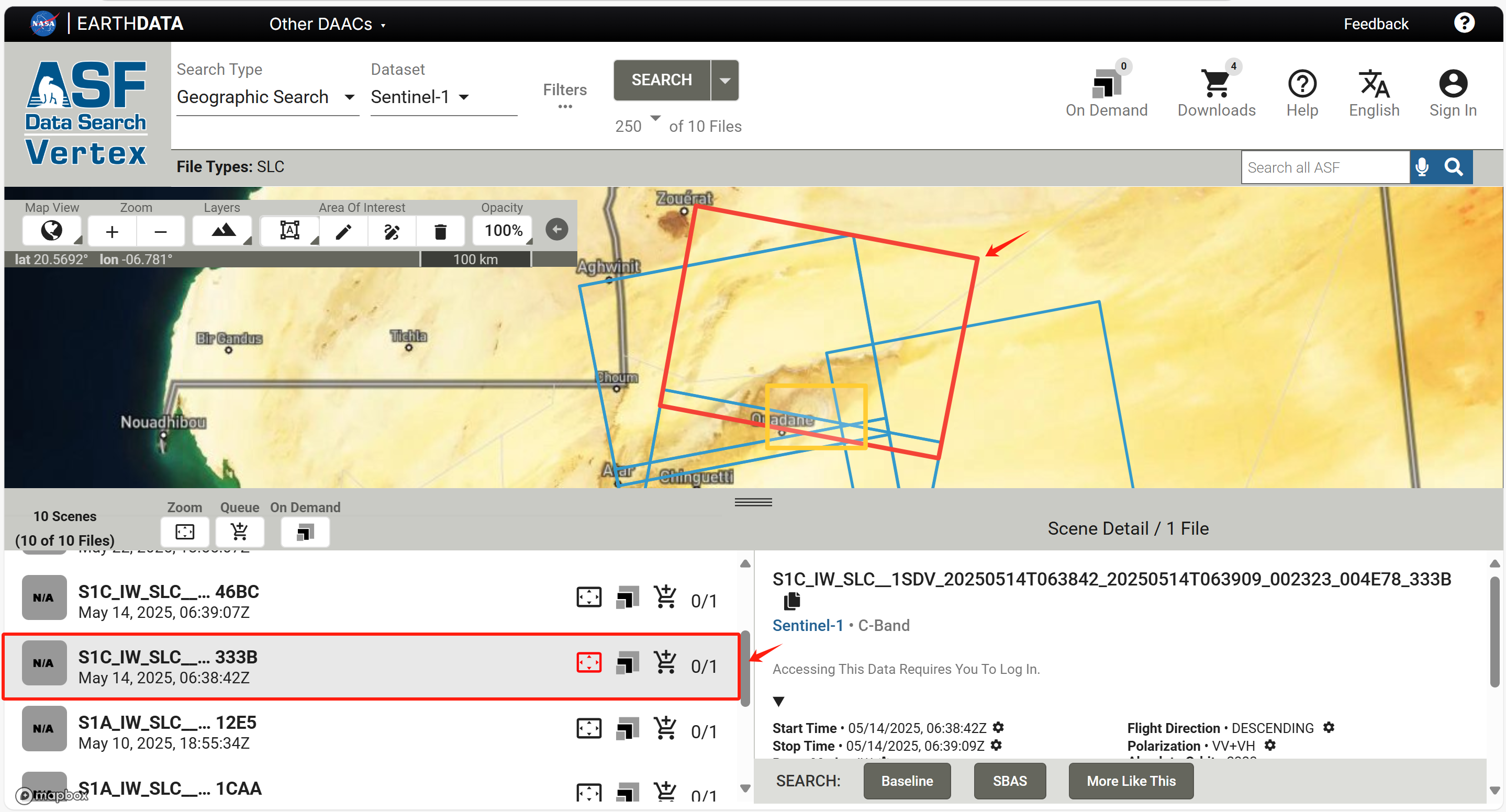
Task: Add all results to On Demand queue
Action: (305, 532)
